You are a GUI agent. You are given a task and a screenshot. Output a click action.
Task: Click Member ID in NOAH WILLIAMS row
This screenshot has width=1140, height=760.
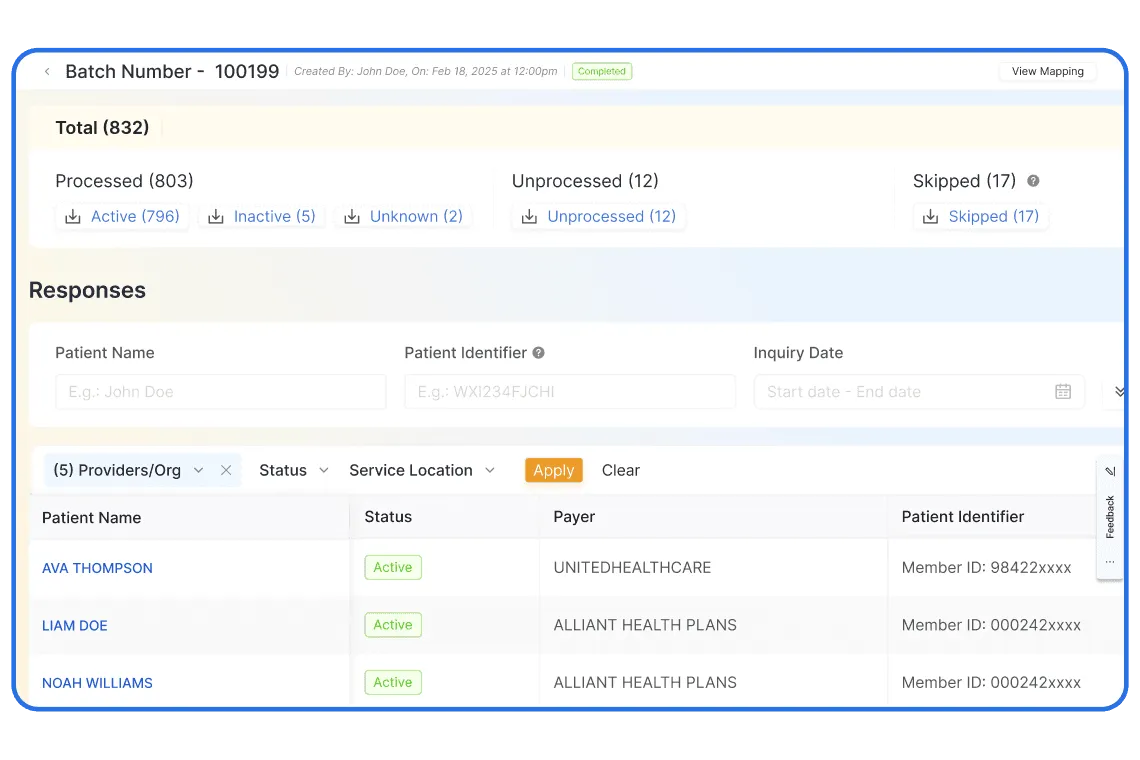click(991, 682)
